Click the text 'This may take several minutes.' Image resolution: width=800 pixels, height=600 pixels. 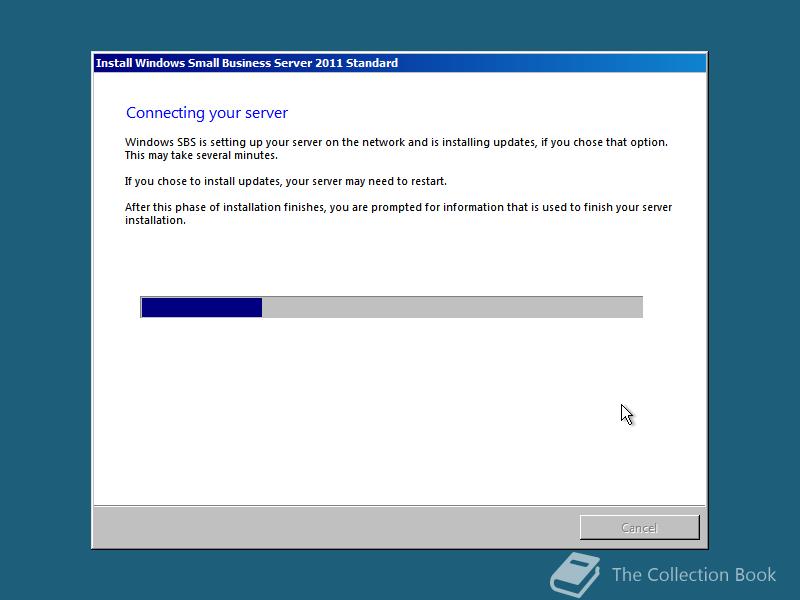pos(201,155)
